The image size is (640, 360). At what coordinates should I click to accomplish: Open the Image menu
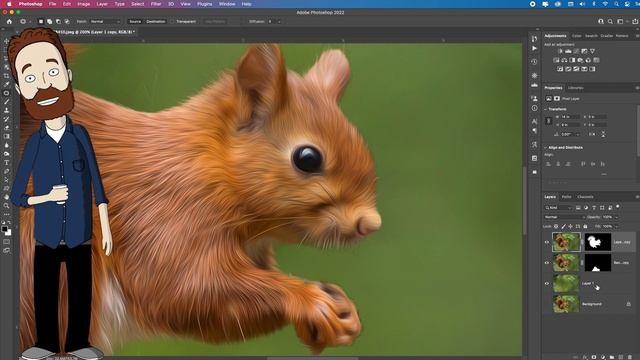[83, 4]
